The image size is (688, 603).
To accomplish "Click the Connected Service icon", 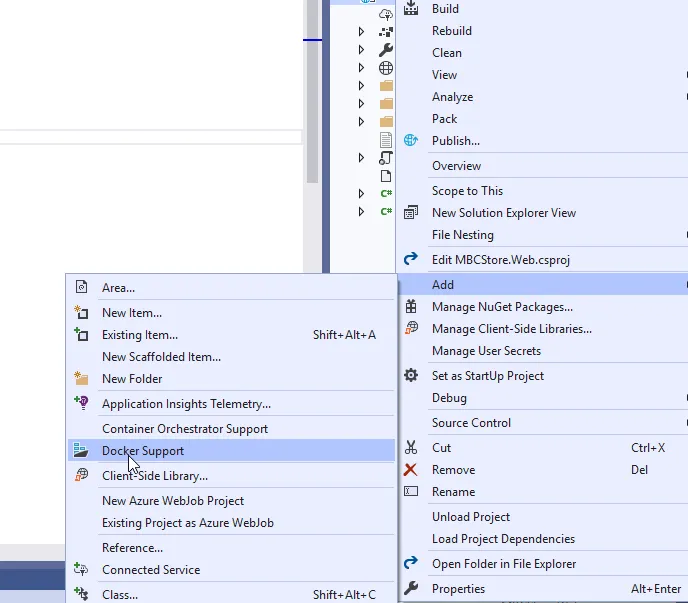I will pyautogui.click(x=81, y=569).
